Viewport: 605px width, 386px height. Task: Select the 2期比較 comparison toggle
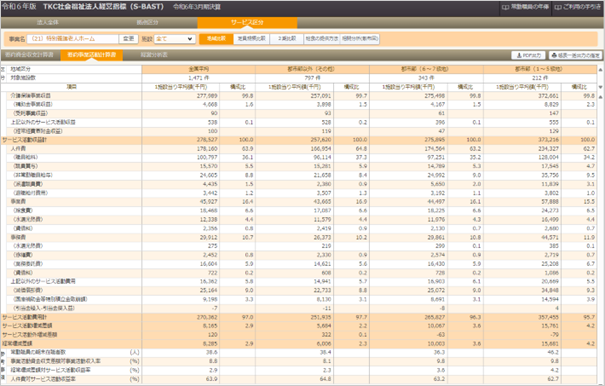pyautogui.click(x=287, y=39)
